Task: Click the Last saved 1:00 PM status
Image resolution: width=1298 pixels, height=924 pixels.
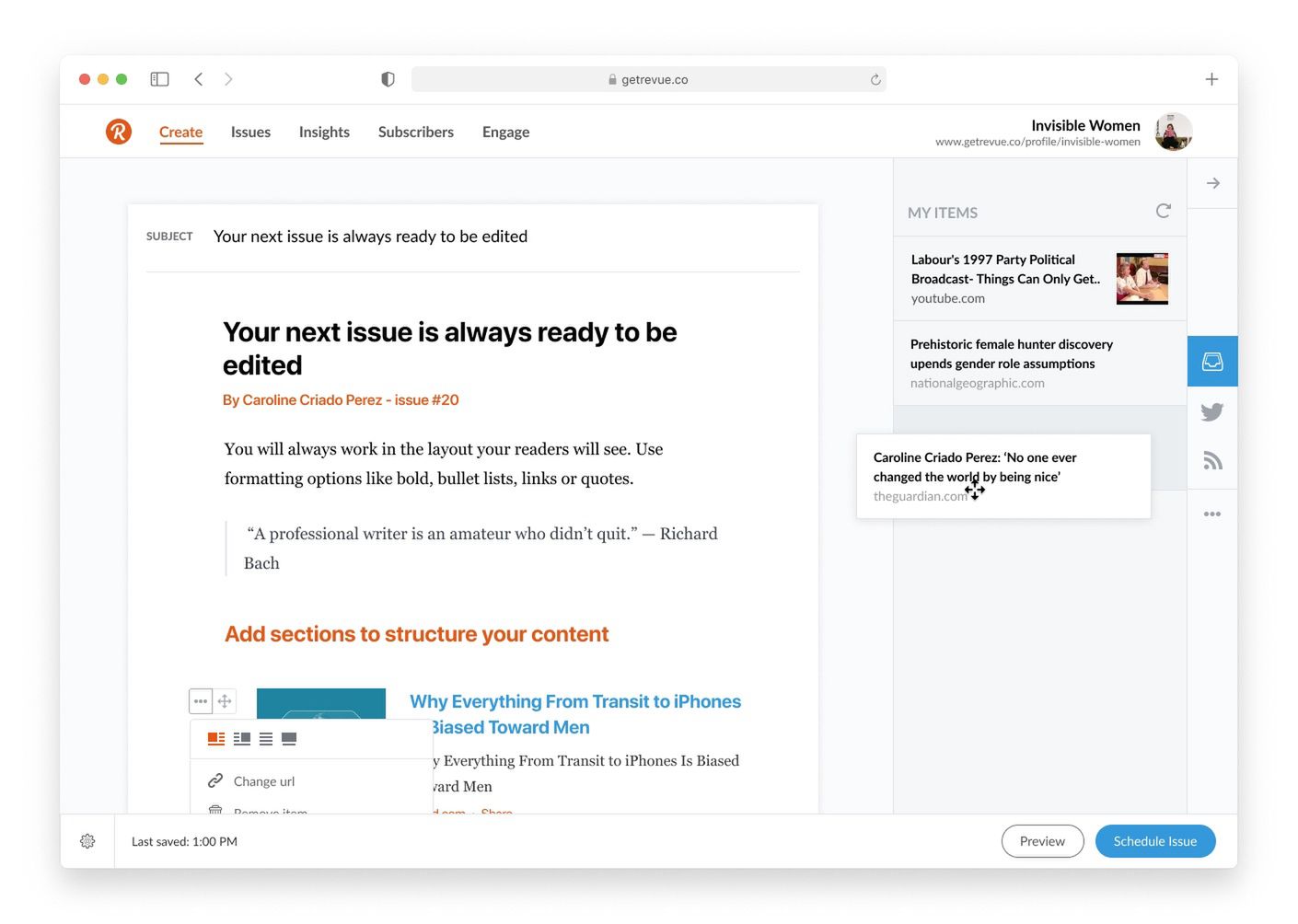Action: click(x=184, y=841)
